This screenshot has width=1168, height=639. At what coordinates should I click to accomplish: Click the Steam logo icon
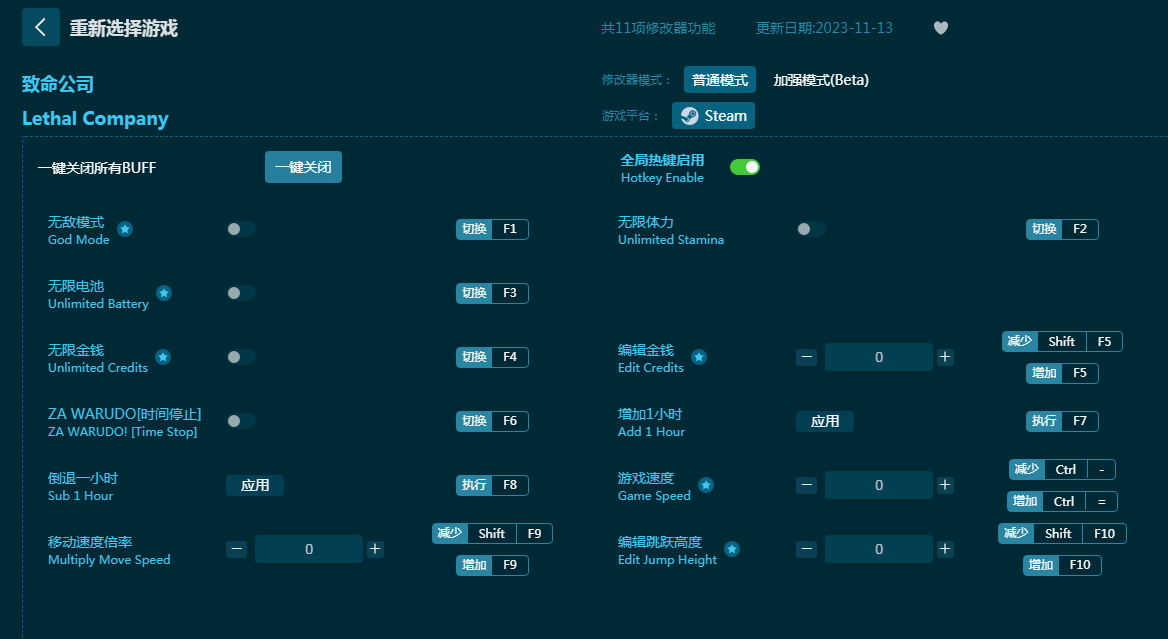point(690,115)
